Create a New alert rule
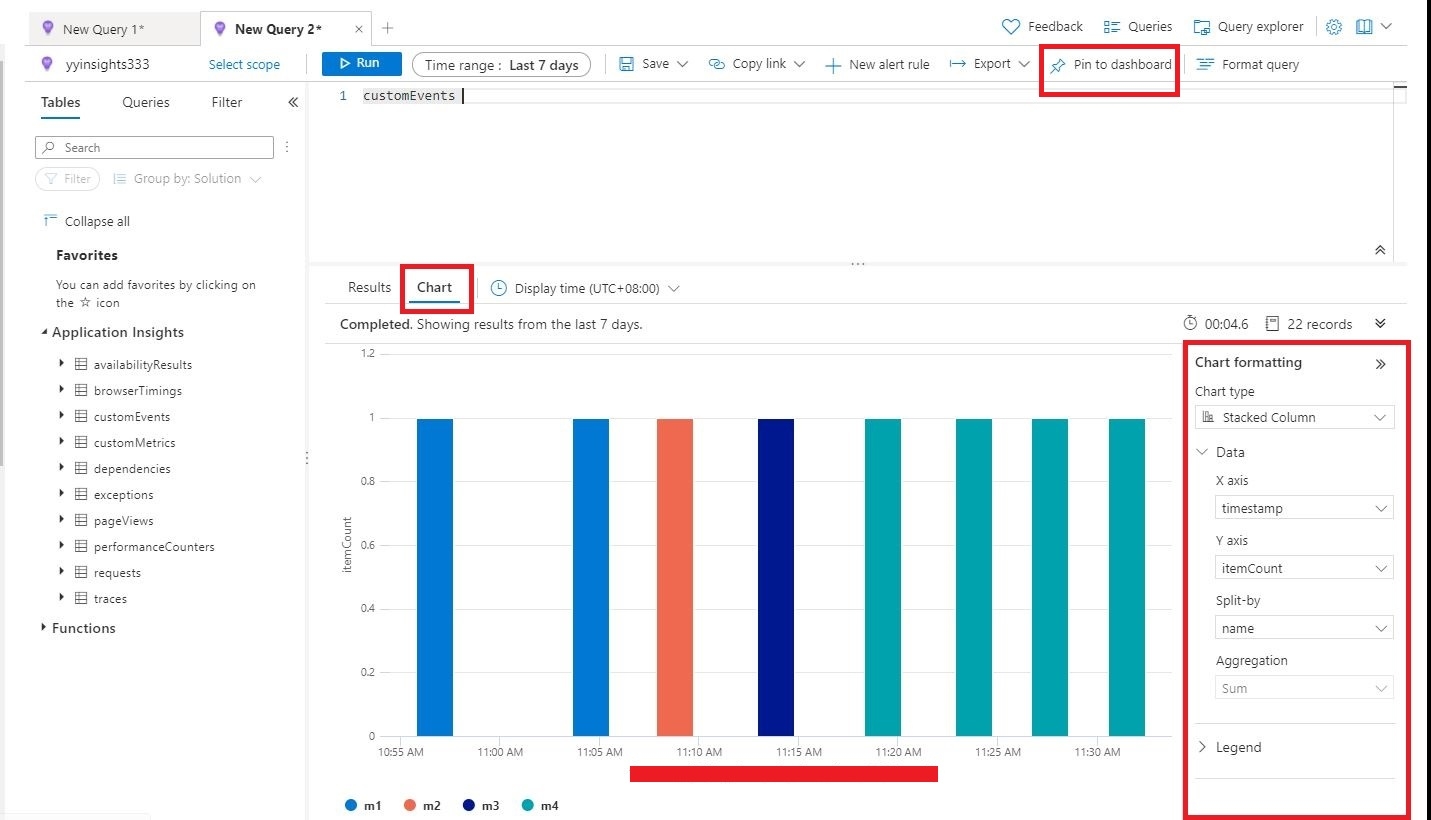 (877, 65)
